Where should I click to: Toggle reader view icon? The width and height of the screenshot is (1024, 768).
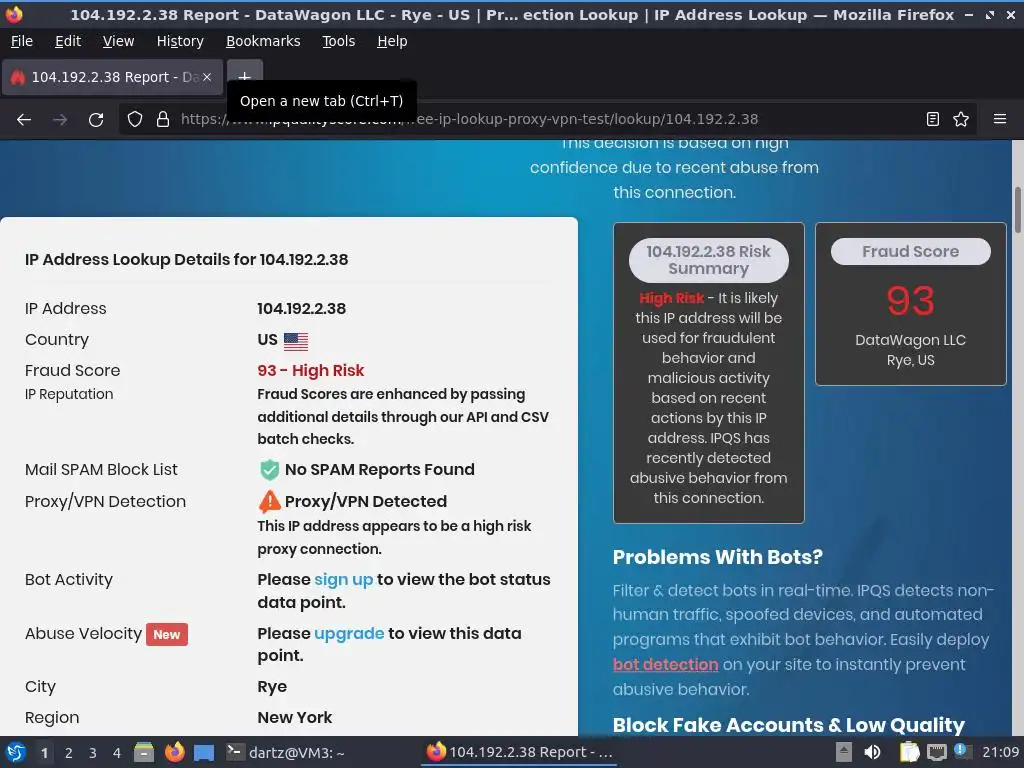point(933,119)
